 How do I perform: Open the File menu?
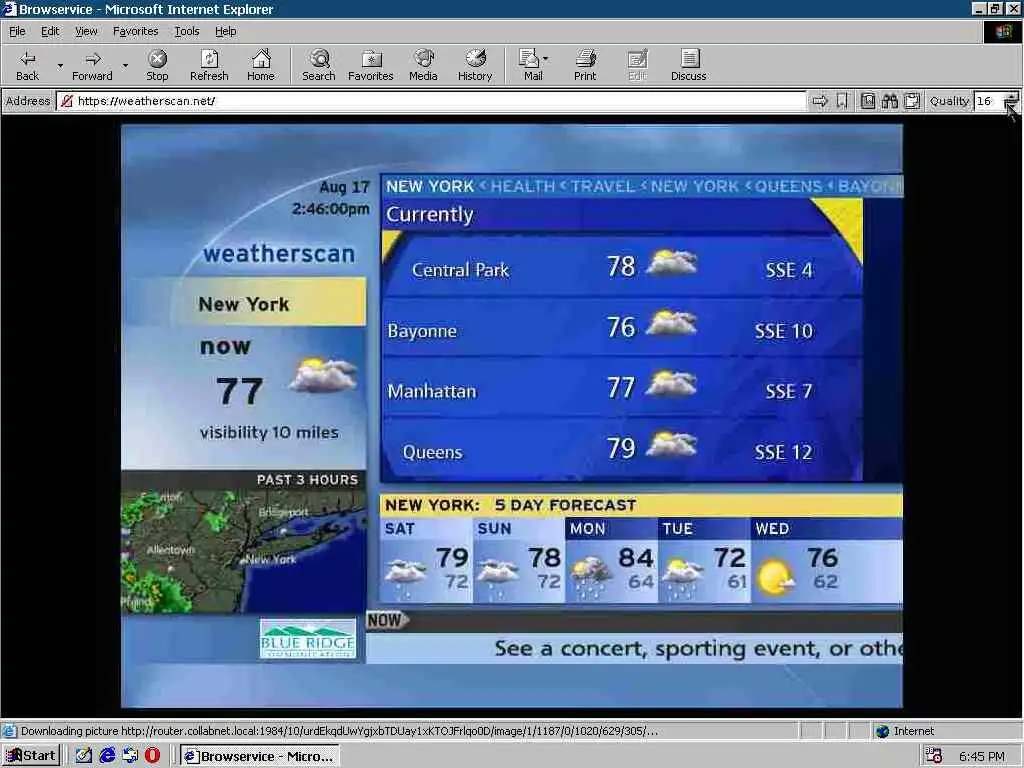(x=17, y=31)
